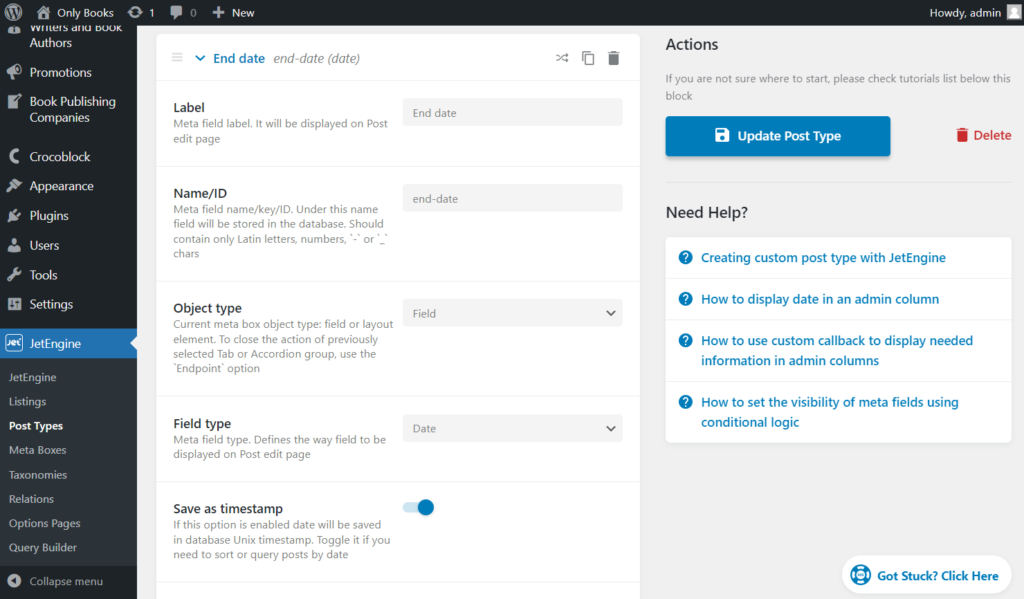Click the conditional logic shuffle icon
This screenshot has height=599, width=1024.
point(562,58)
